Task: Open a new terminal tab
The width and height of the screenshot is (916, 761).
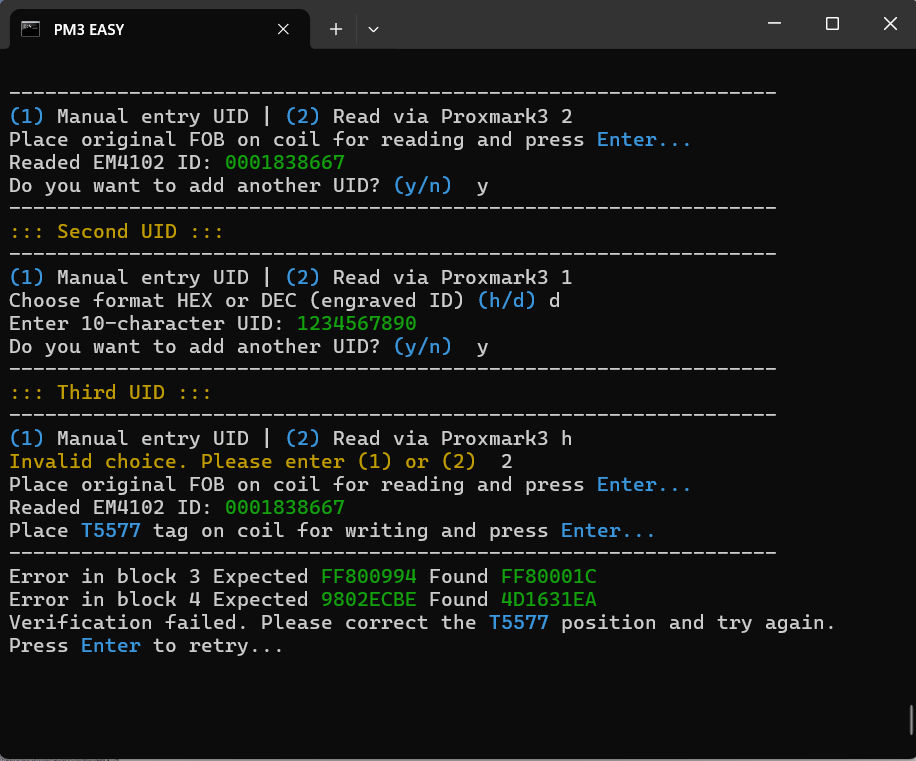Action: pos(336,29)
